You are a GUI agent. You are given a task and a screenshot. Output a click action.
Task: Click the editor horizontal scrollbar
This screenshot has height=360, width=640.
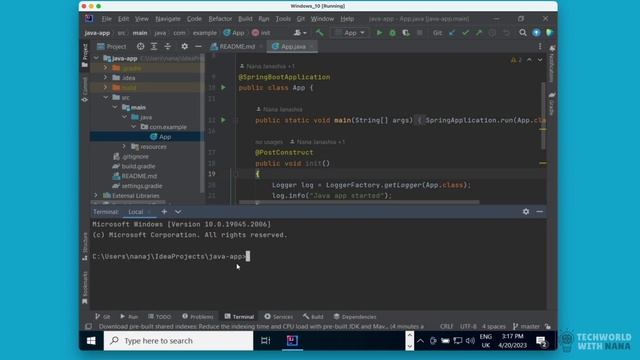(359, 202)
